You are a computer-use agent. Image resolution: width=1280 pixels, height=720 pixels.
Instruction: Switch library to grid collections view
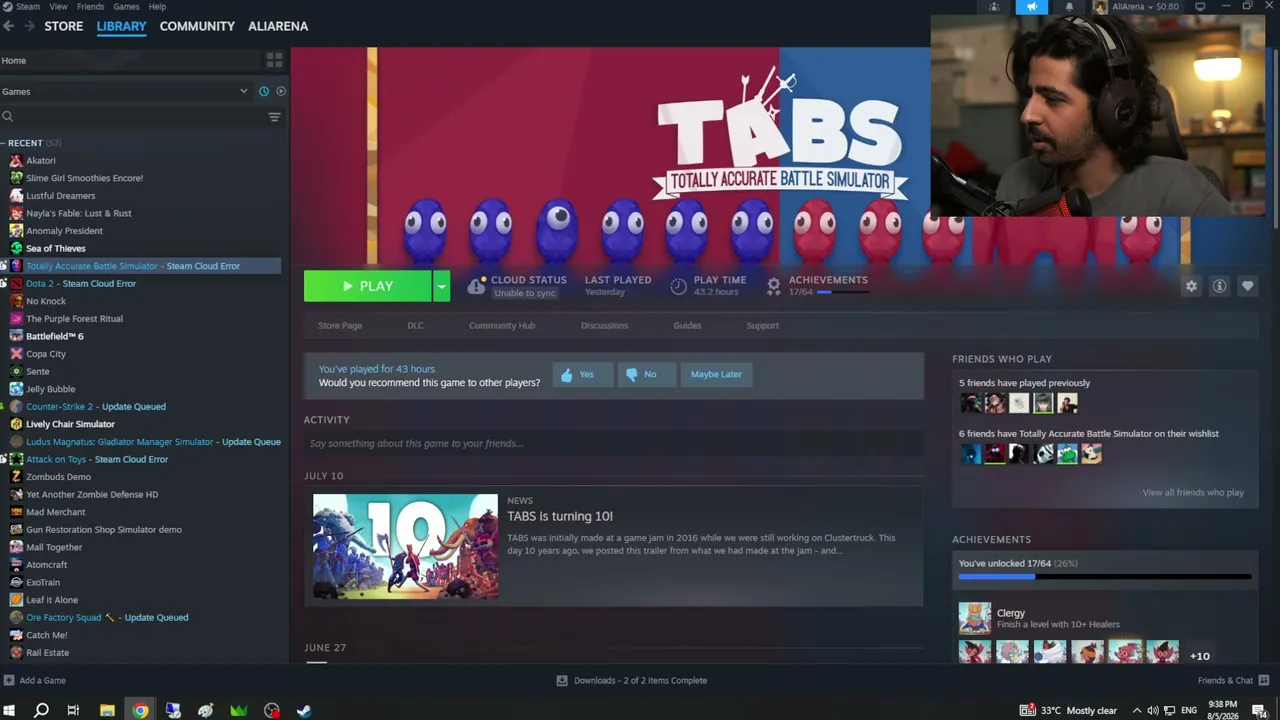tap(274, 61)
